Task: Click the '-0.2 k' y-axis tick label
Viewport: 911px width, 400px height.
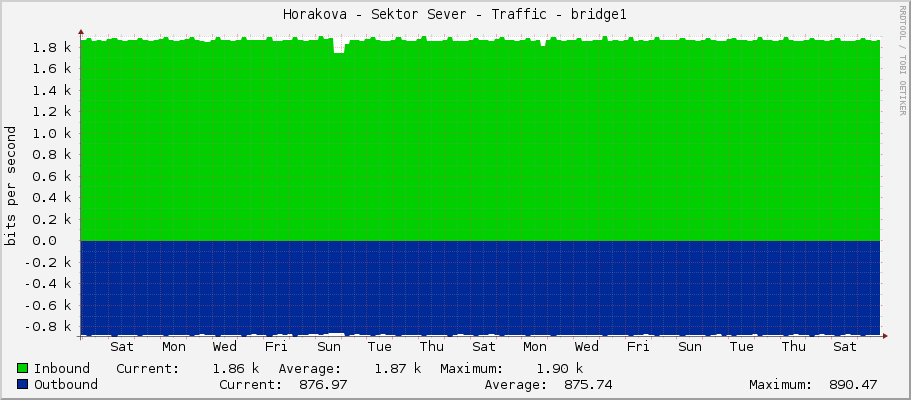Action: [x=48, y=262]
